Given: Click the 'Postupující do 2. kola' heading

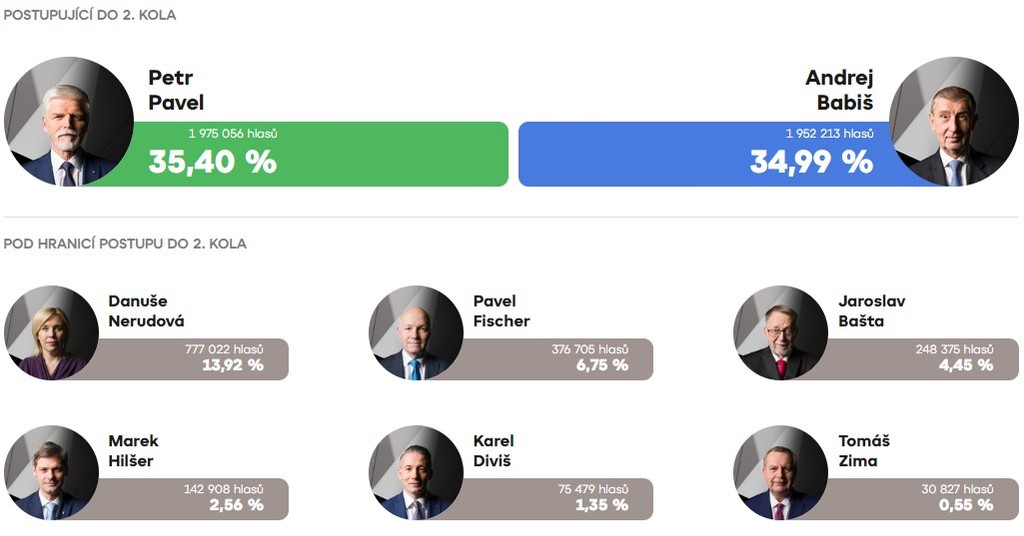Looking at the screenshot, I should pyautogui.click(x=90, y=16).
